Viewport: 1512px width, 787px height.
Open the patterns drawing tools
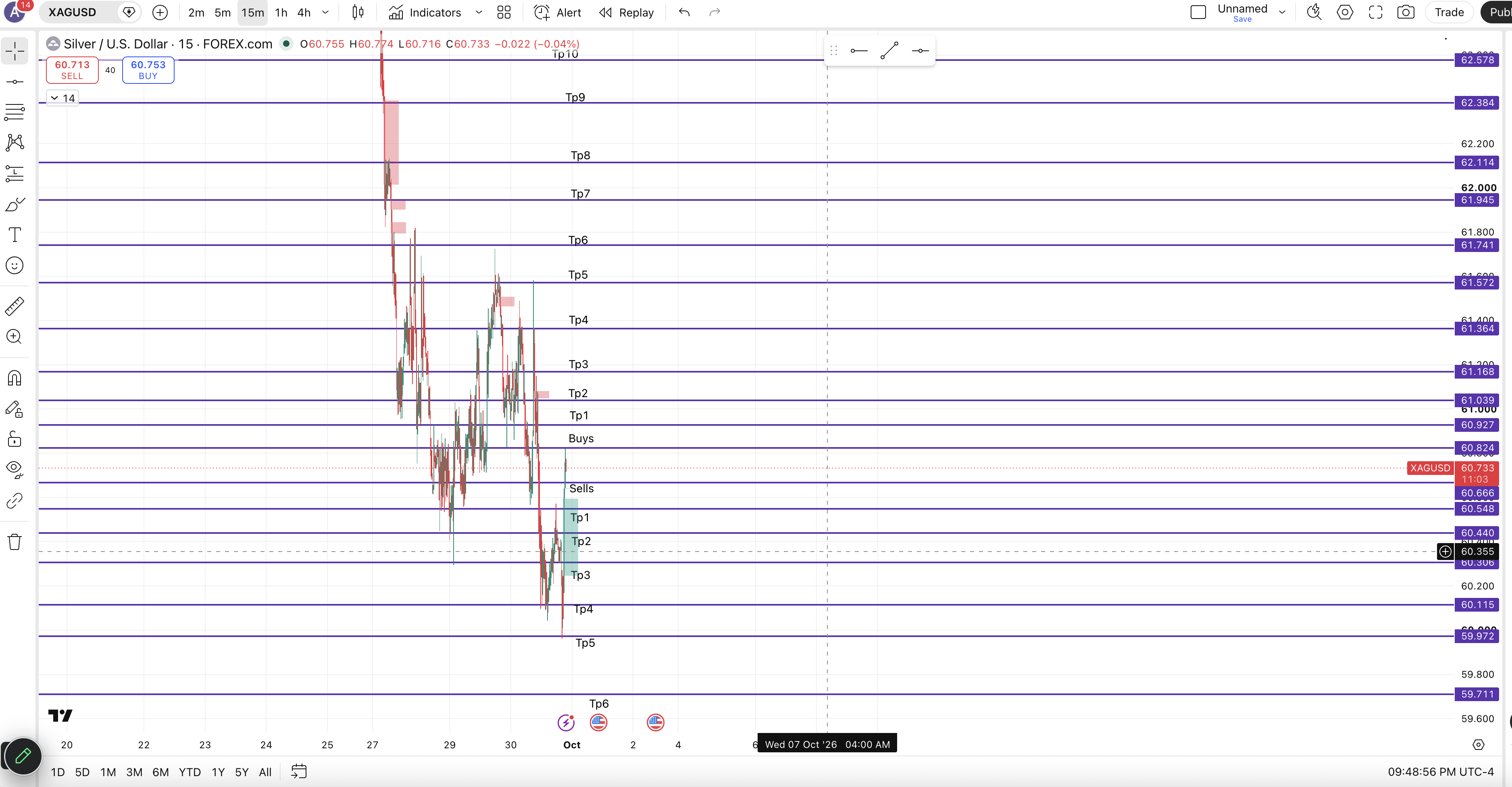(x=15, y=143)
